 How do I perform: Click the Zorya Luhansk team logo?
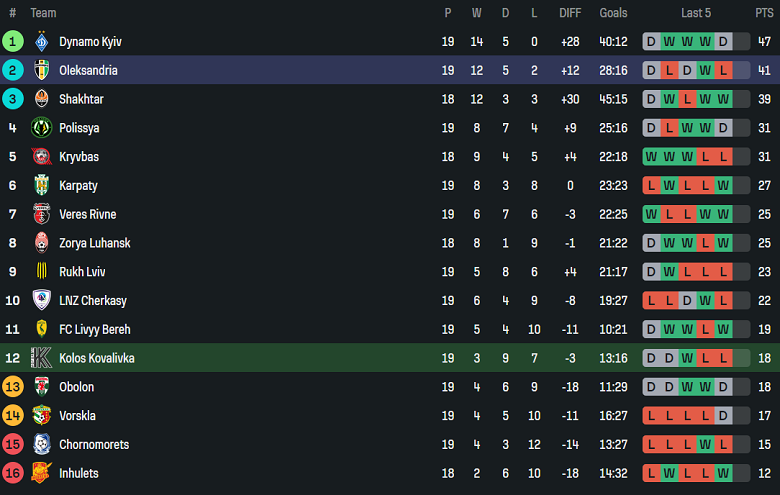click(x=42, y=243)
